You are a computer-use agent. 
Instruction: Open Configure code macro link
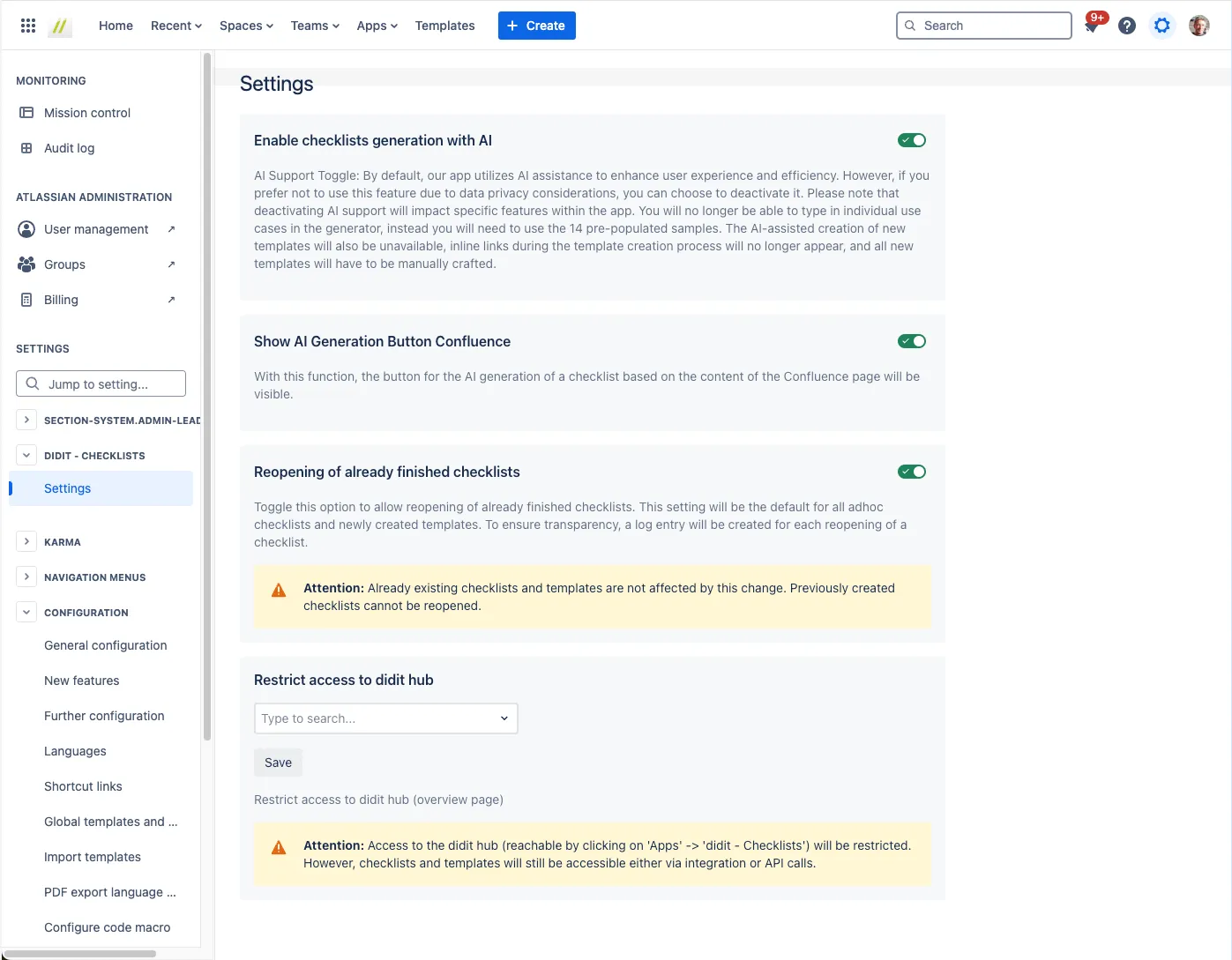(108, 927)
